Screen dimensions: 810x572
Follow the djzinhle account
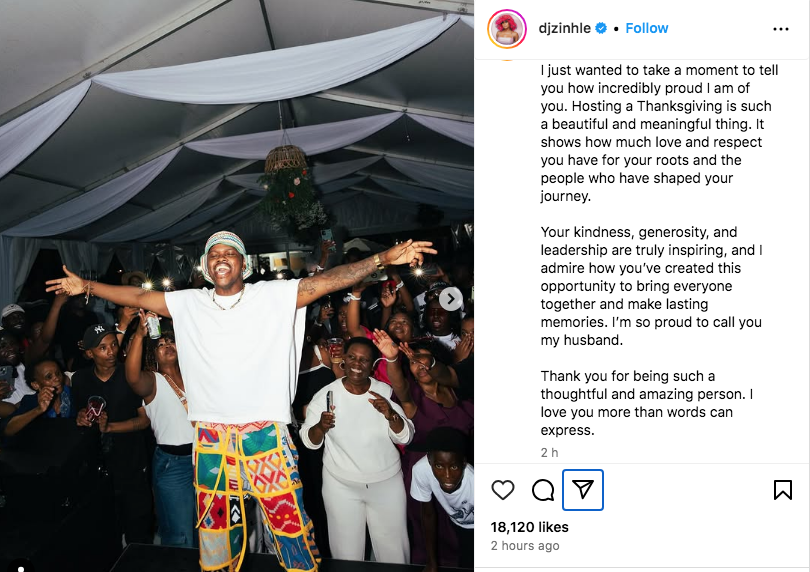647,28
